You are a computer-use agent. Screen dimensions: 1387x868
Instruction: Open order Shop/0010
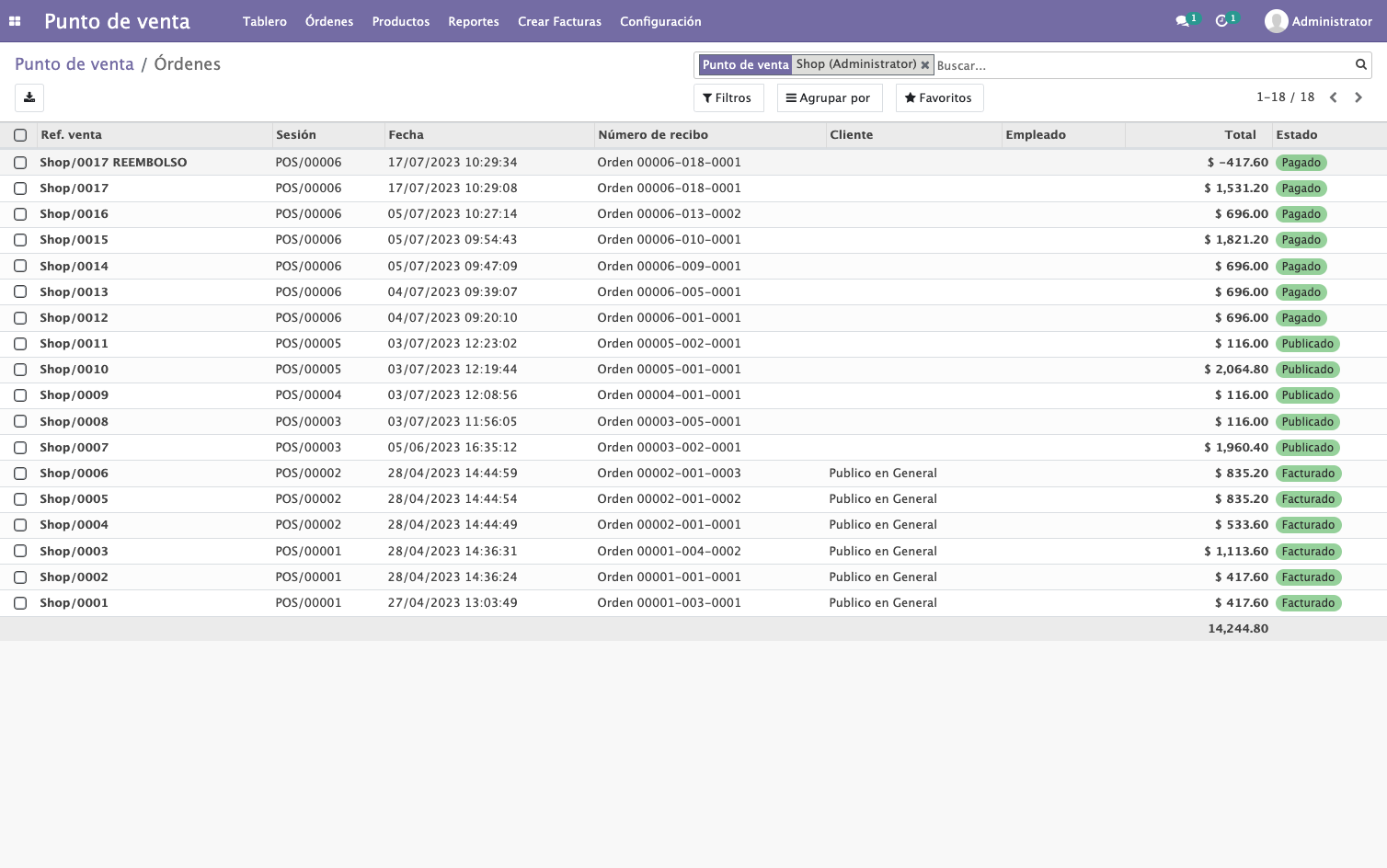point(75,370)
